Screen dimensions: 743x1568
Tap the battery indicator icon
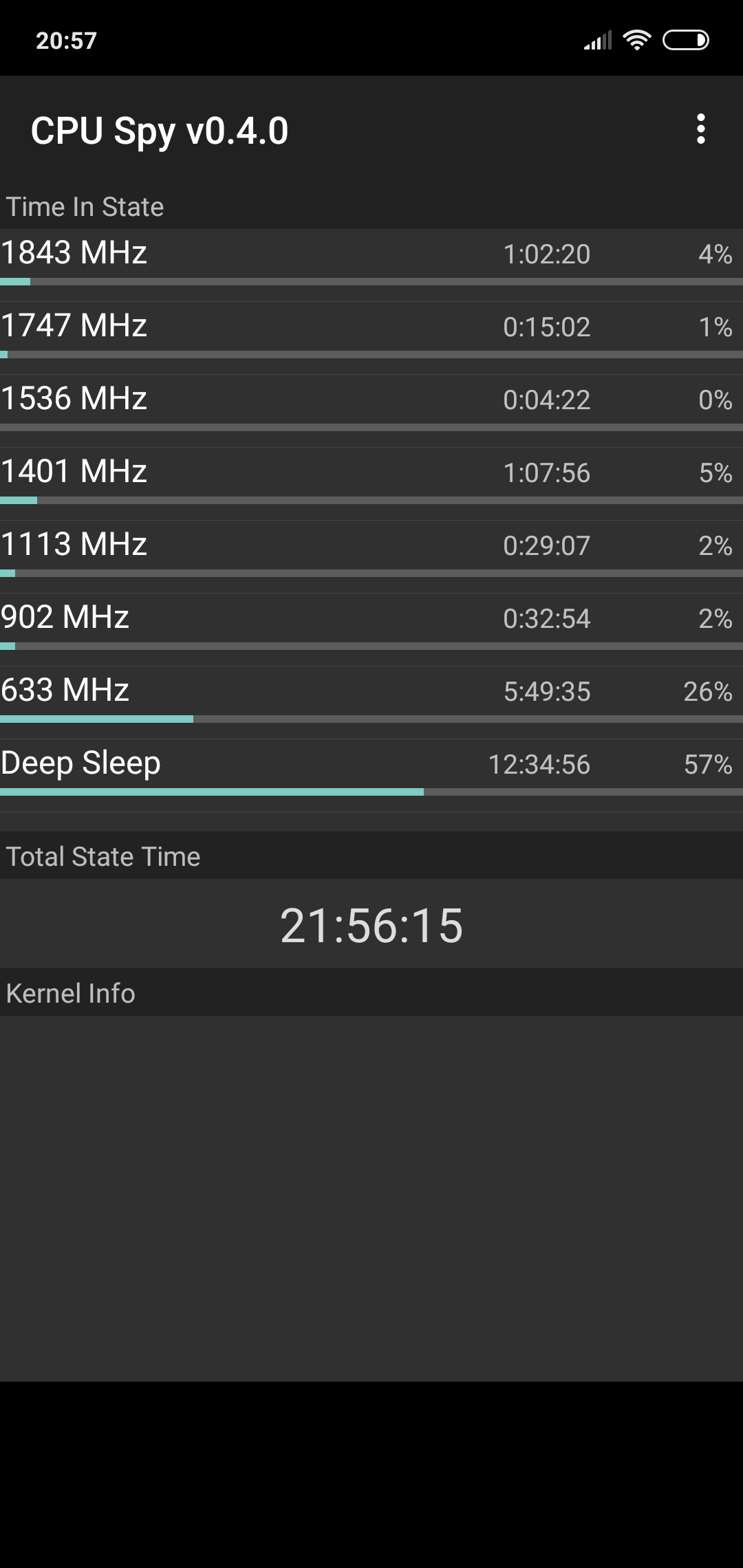(x=685, y=41)
